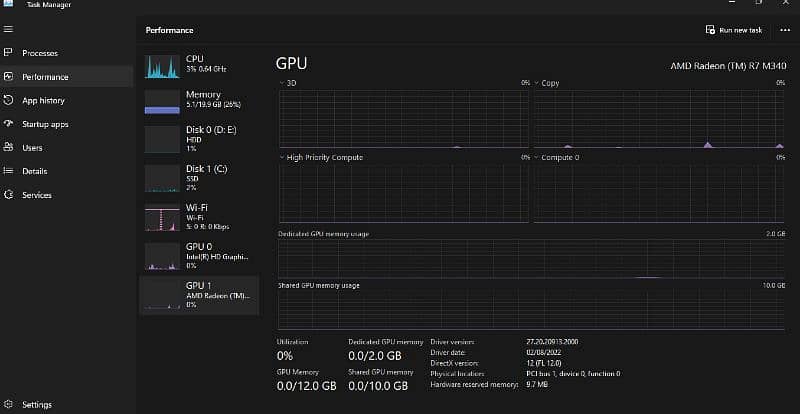Click the Processes icon in sidebar

pos(9,53)
